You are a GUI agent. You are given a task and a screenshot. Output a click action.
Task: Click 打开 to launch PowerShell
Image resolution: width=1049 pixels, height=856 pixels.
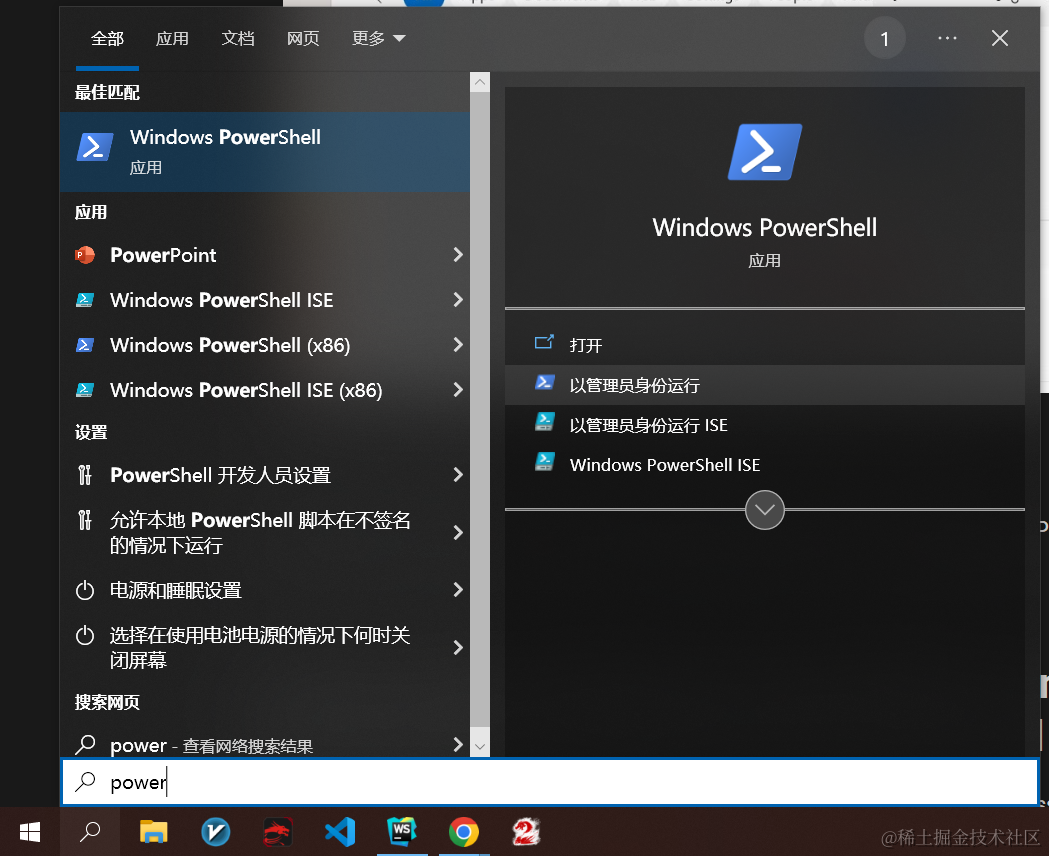pyautogui.click(x=586, y=345)
